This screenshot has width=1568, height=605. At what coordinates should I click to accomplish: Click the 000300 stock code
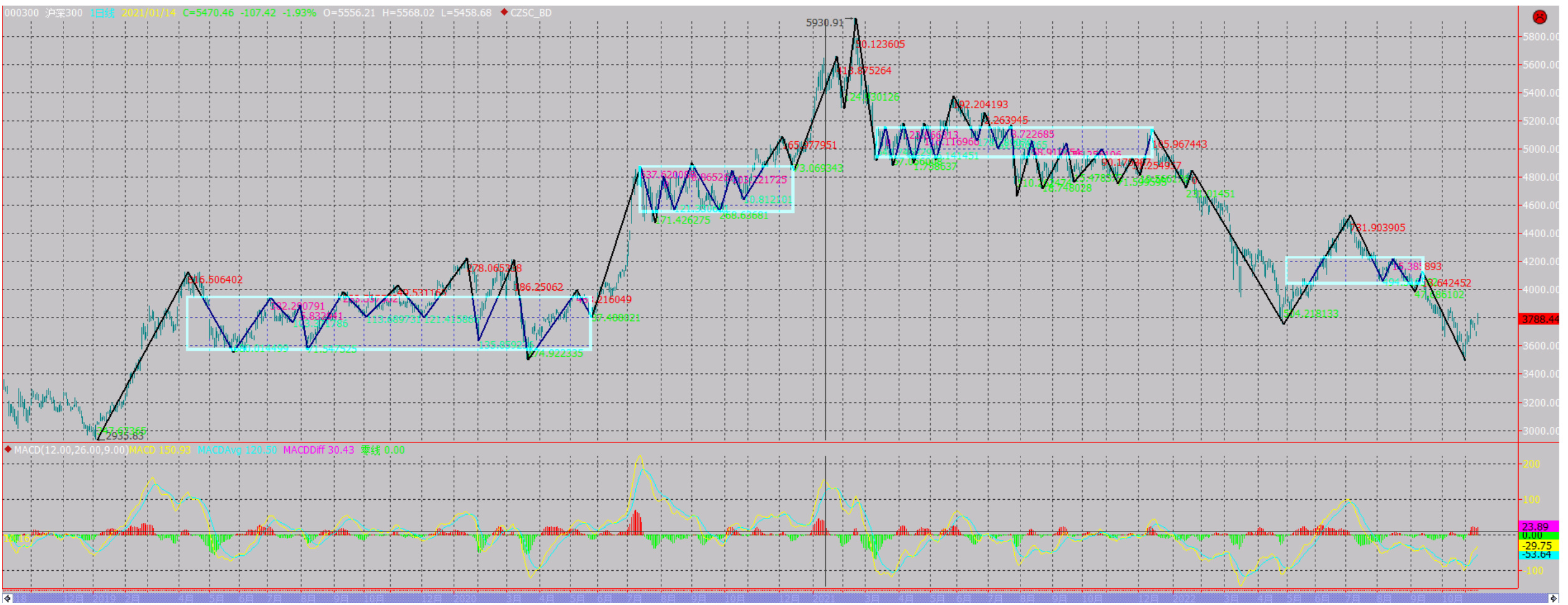(22, 13)
